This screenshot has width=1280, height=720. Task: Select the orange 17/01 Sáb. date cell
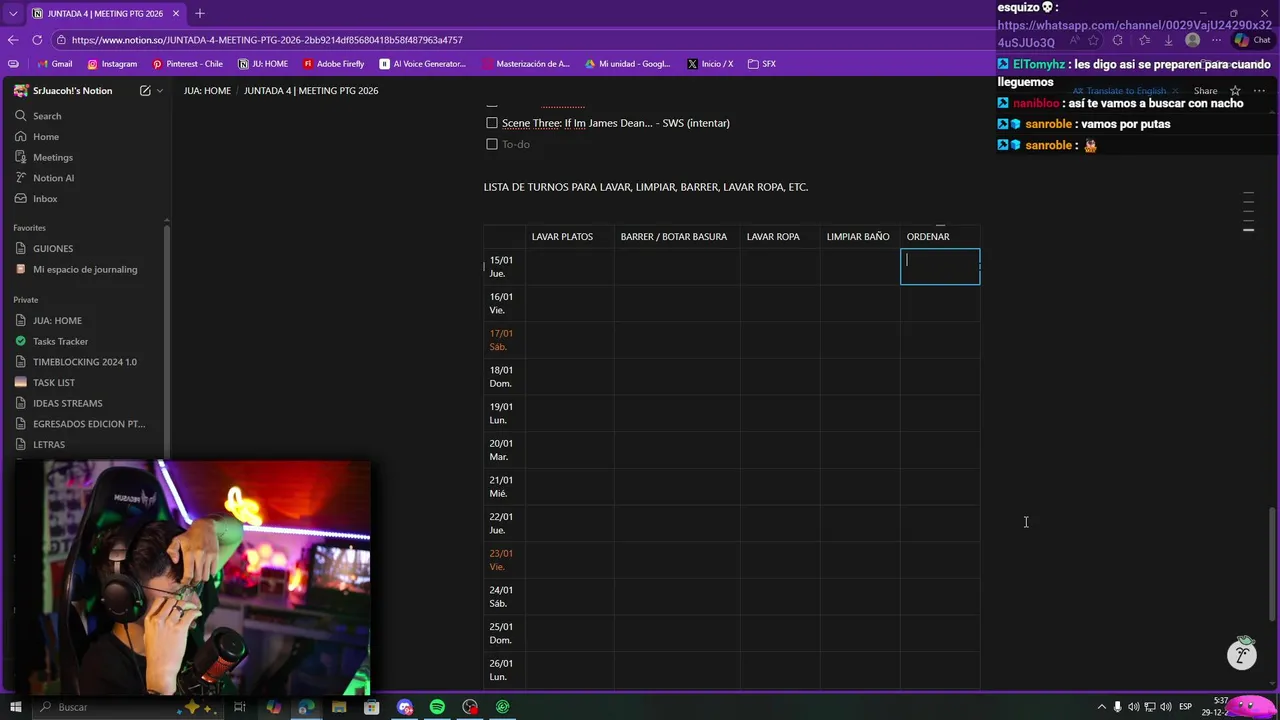pyautogui.click(x=505, y=340)
